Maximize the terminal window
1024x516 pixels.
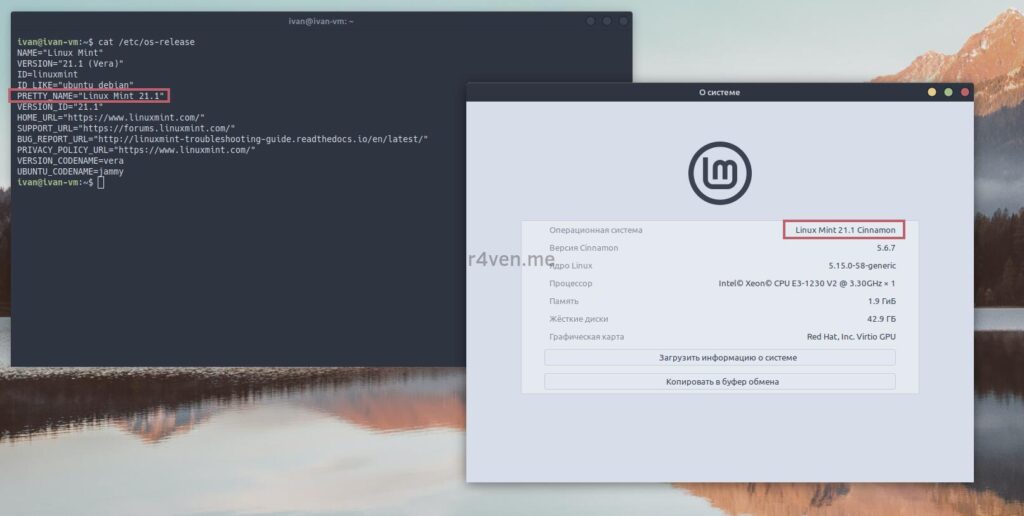pos(606,21)
